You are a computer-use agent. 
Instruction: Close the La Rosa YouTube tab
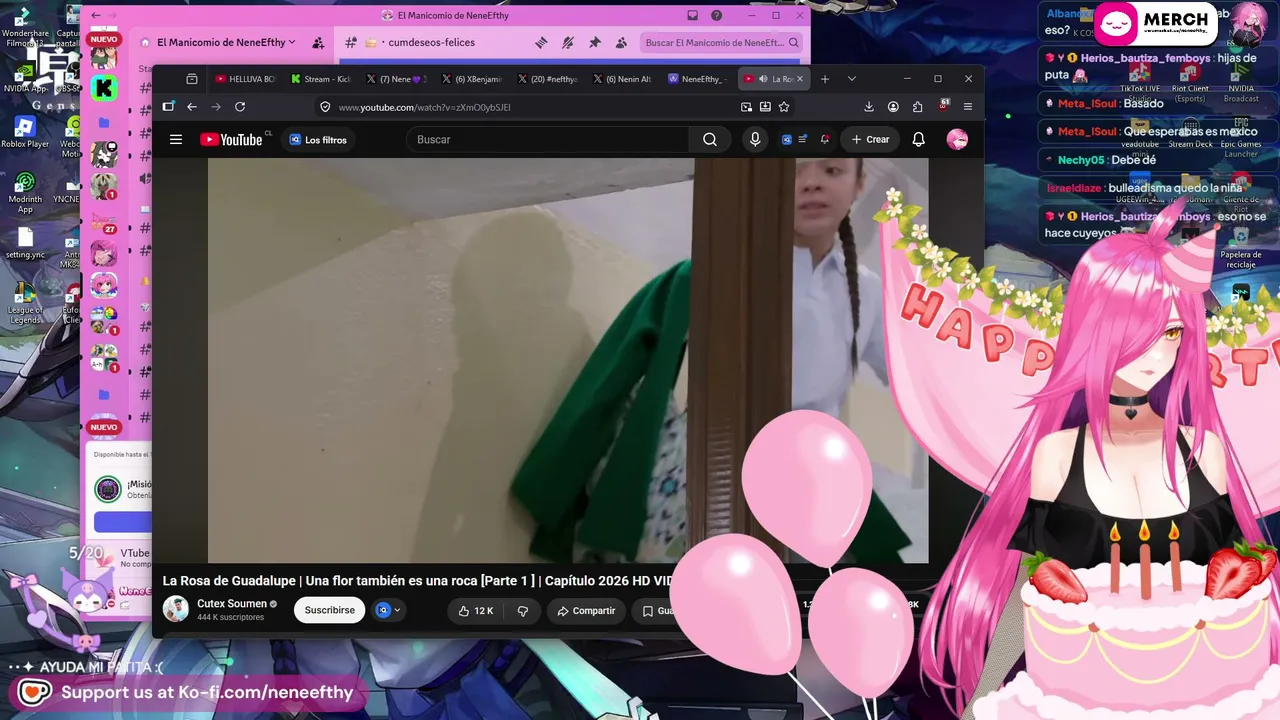pos(799,79)
